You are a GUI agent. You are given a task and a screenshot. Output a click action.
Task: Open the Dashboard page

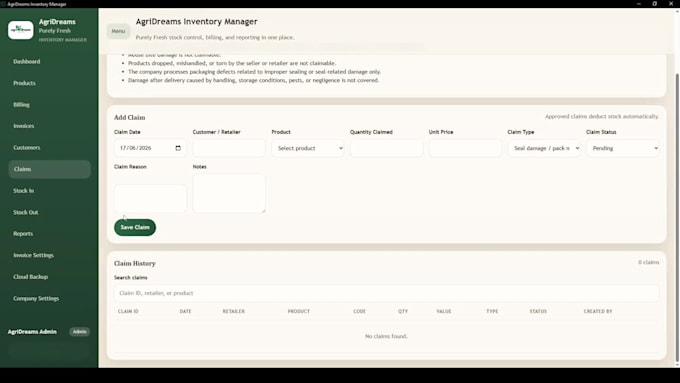49,62
